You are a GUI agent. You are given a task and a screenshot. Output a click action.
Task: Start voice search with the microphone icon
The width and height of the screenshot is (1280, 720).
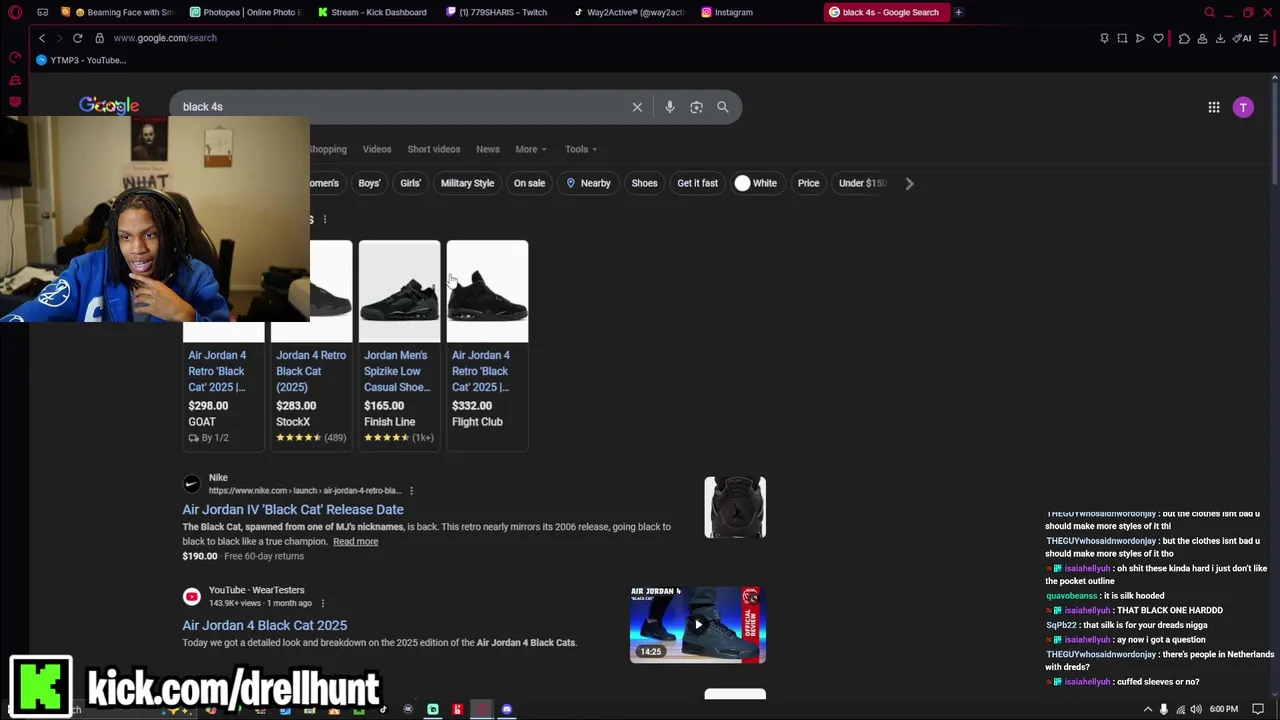[x=670, y=107]
